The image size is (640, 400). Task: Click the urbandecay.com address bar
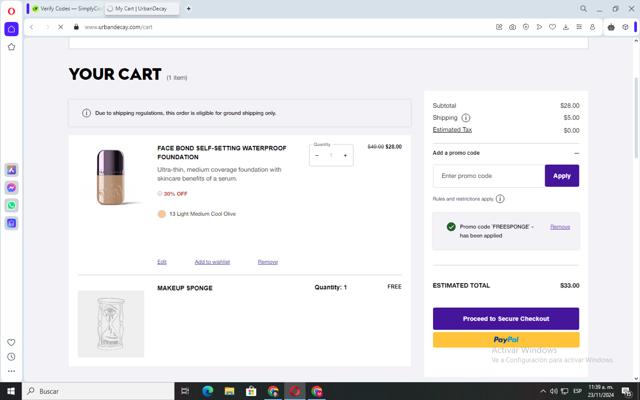pos(118,27)
